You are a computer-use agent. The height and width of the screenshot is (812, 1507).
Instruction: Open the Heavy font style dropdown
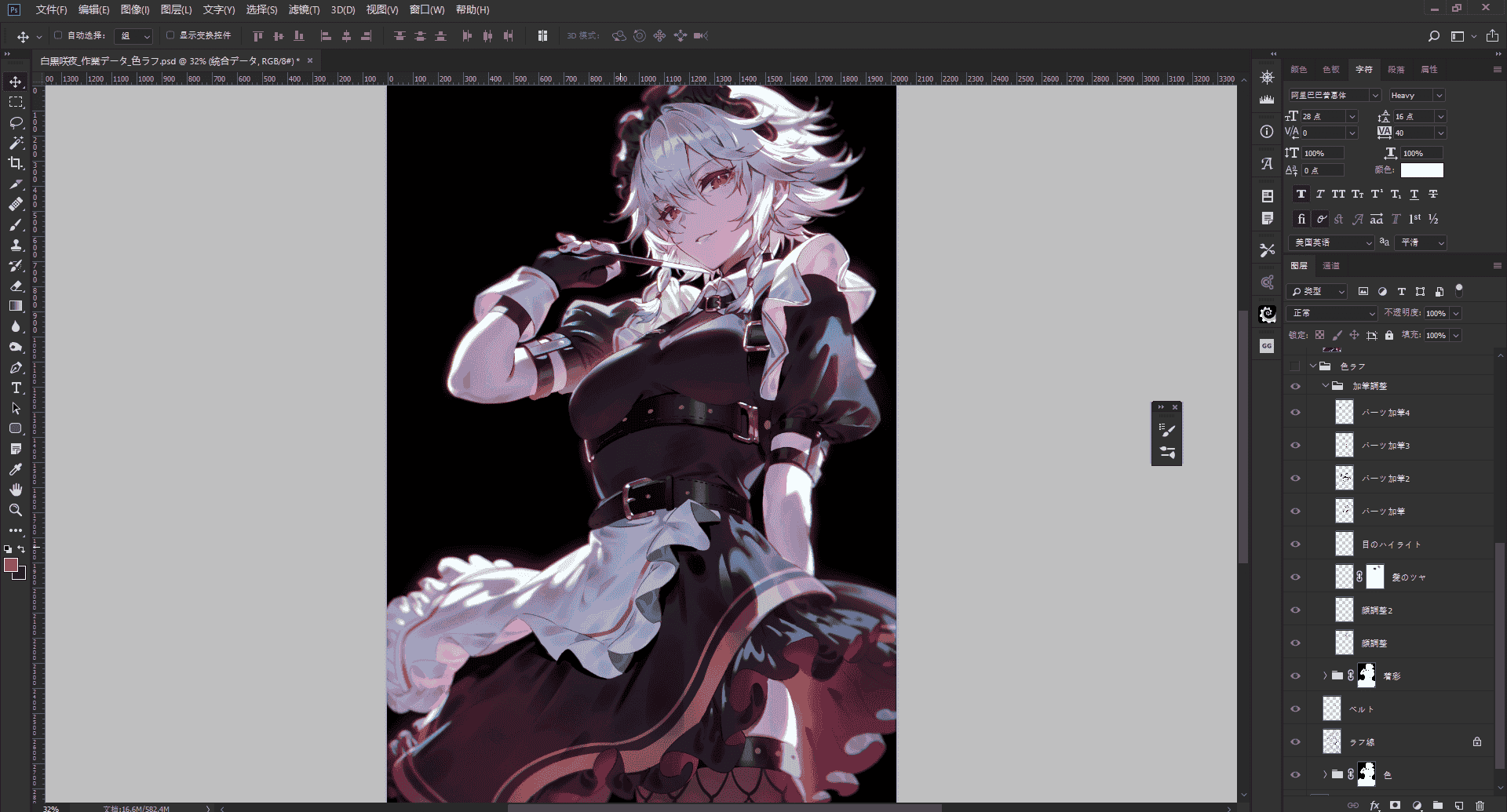1416,96
